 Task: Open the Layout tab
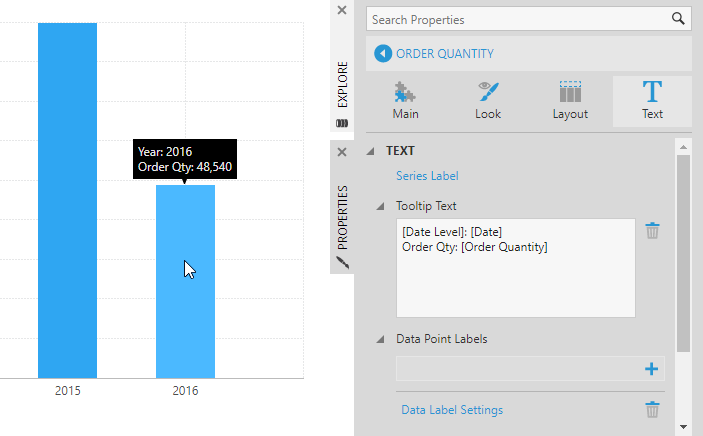[570, 101]
